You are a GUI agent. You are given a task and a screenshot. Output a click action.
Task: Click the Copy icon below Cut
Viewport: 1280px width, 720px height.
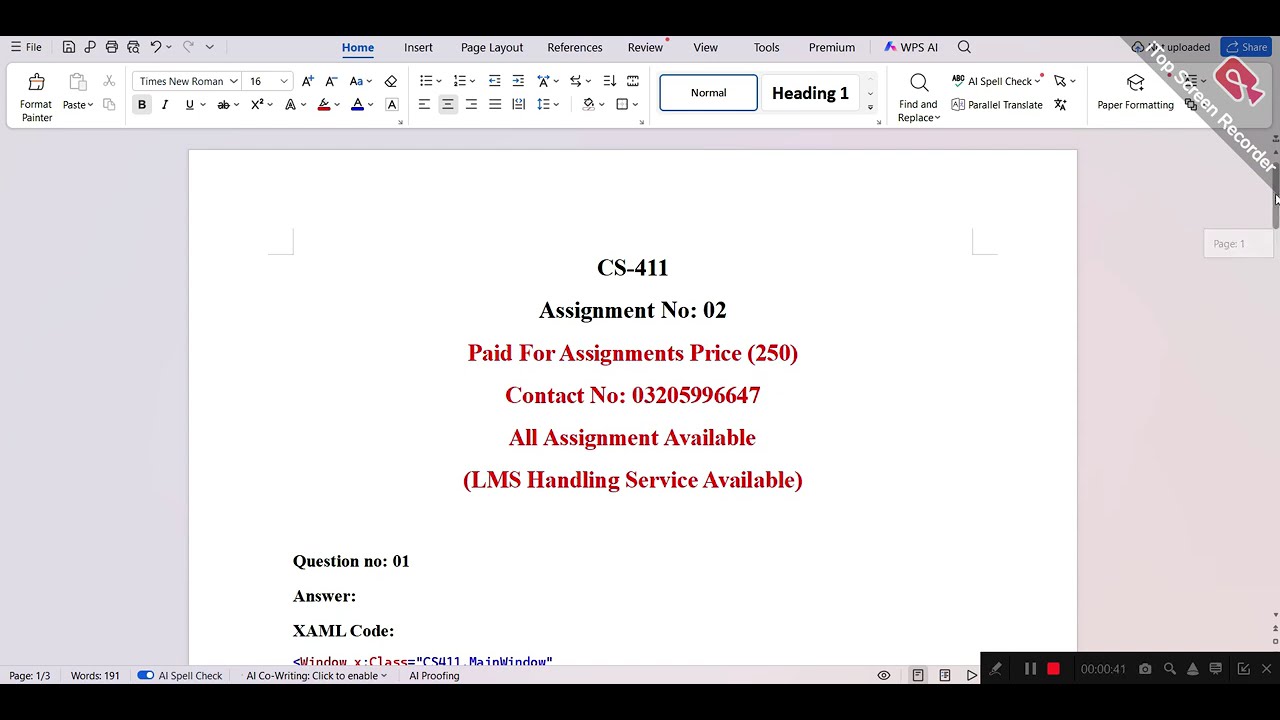pos(109,104)
